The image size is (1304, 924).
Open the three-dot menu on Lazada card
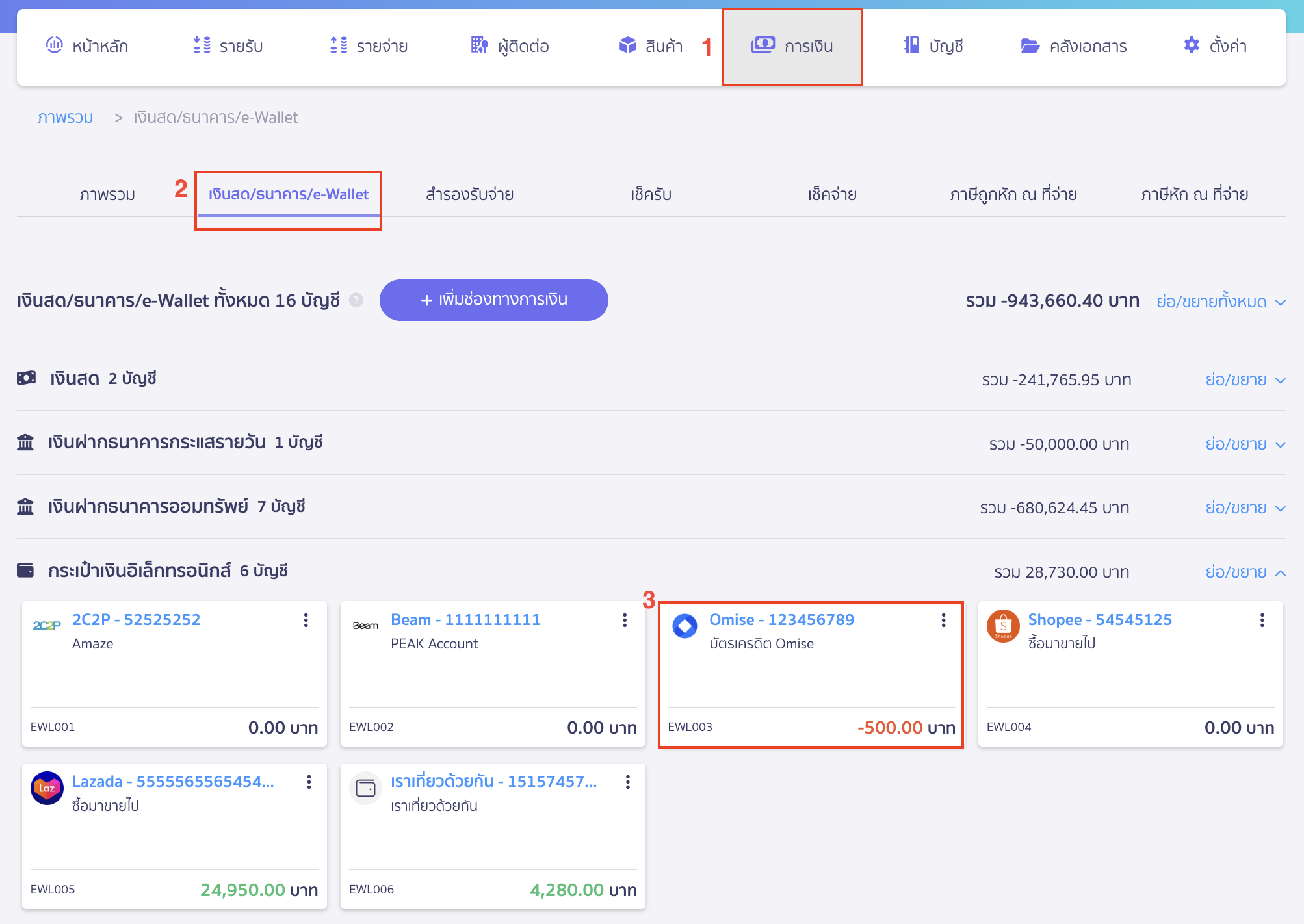pyautogui.click(x=308, y=783)
